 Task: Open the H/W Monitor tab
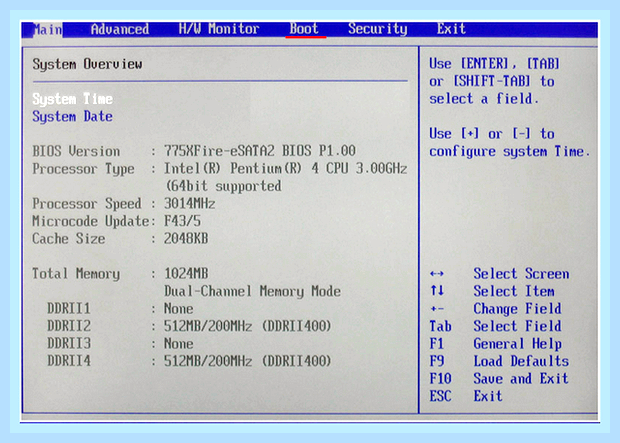[219, 29]
